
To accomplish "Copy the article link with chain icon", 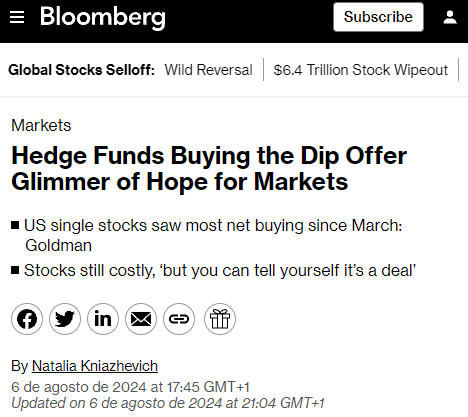I will click(179, 319).
